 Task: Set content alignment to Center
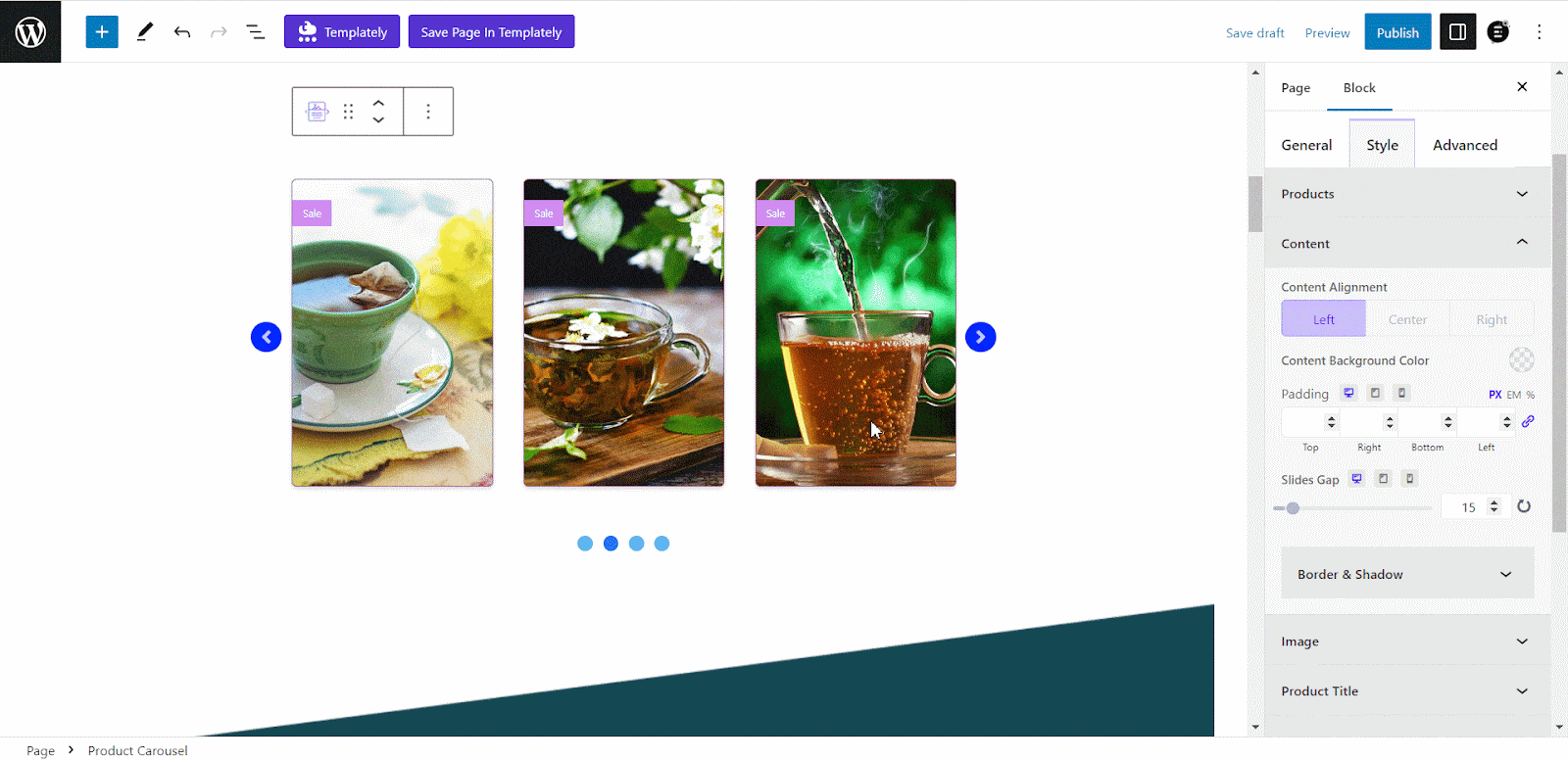point(1407,319)
